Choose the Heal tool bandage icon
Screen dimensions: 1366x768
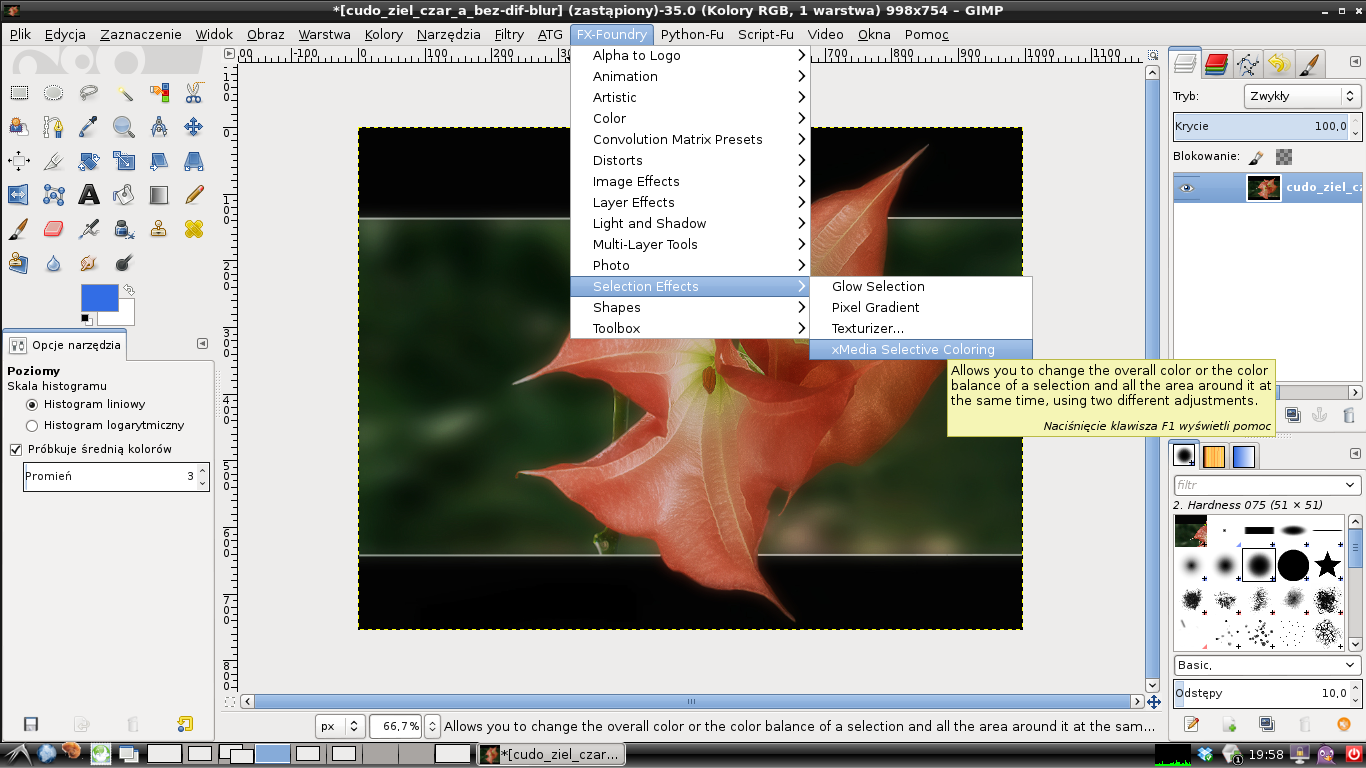tap(194, 229)
